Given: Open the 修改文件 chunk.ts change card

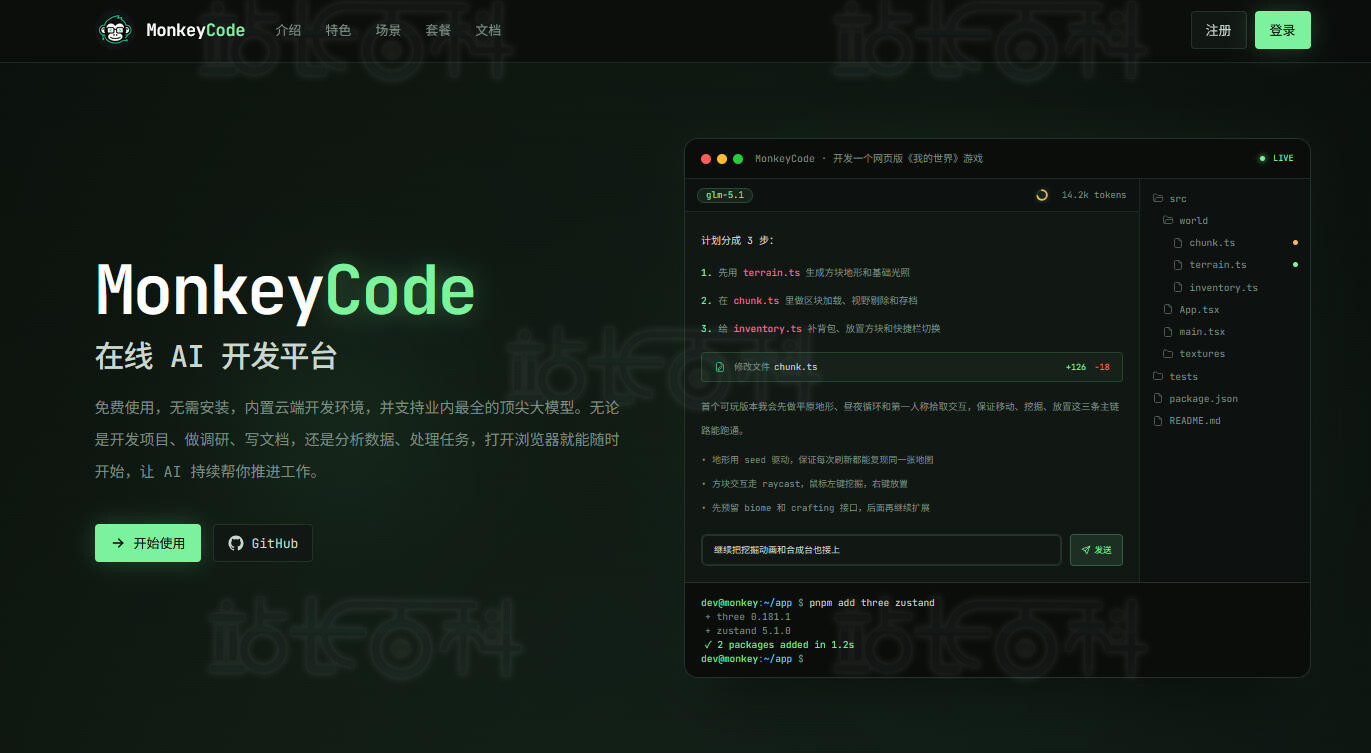Looking at the screenshot, I should (x=912, y=367).
